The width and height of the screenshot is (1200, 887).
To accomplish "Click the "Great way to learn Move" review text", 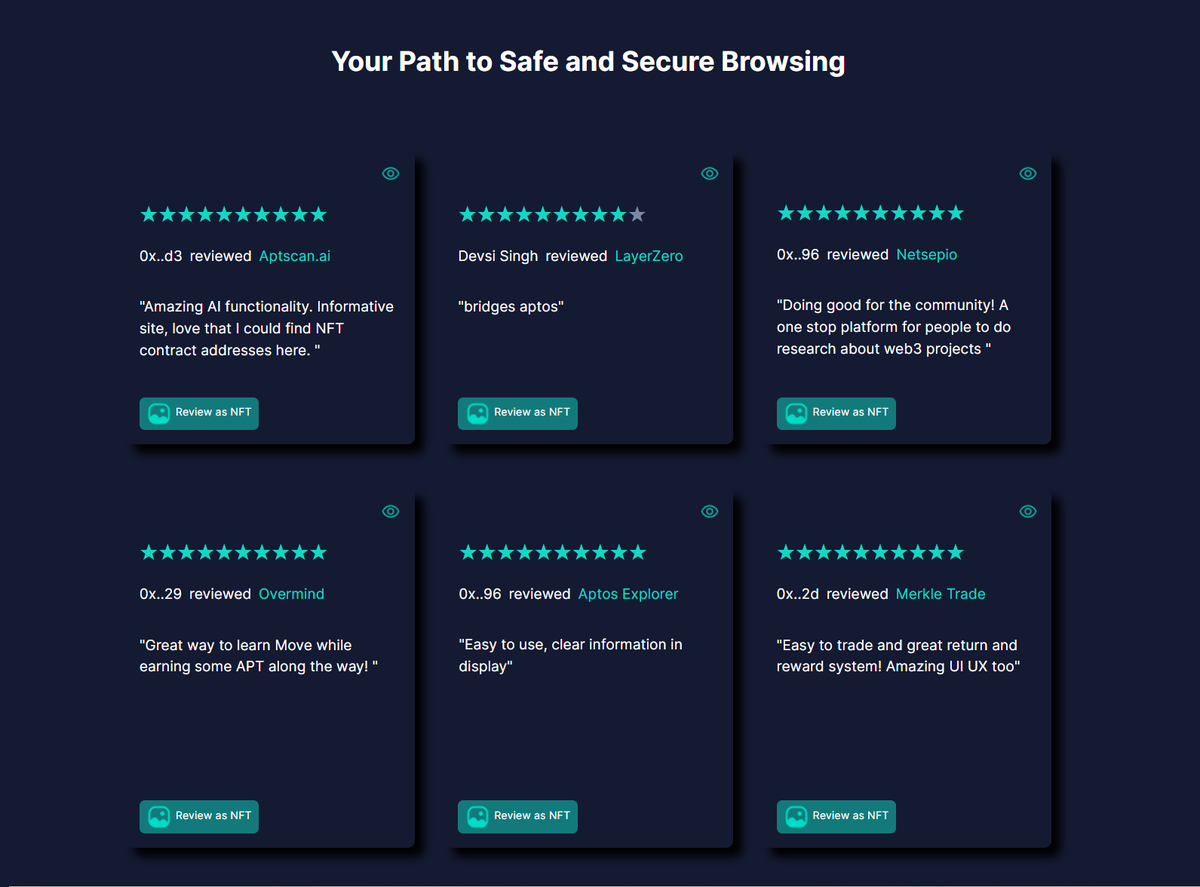I will [259, 656].
